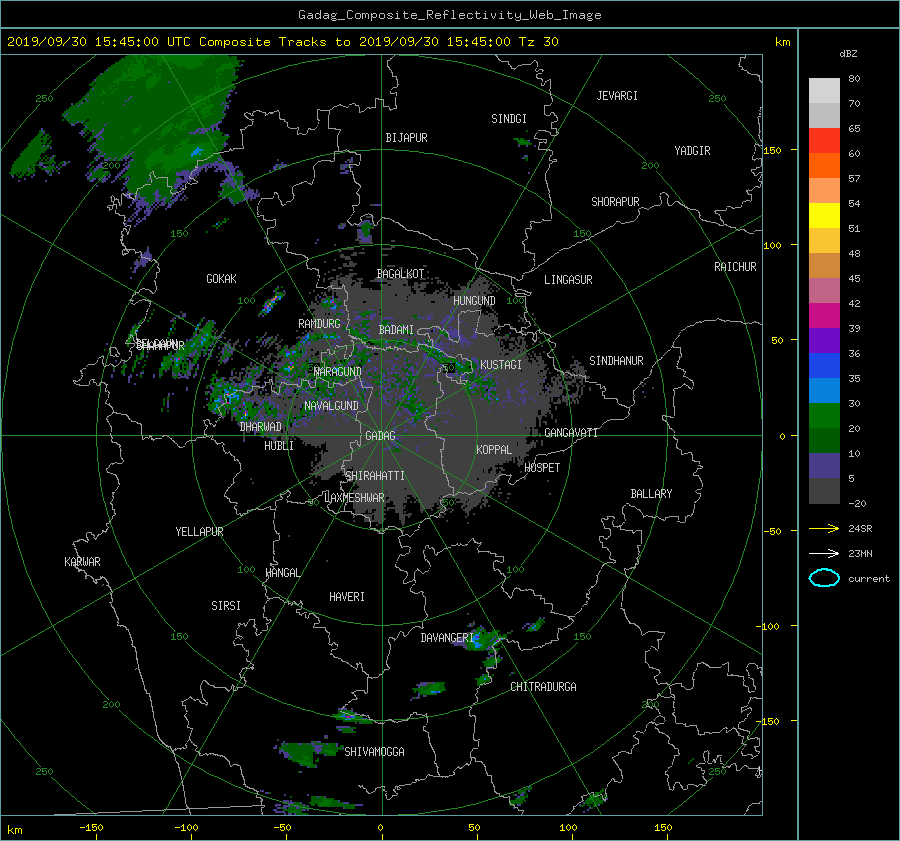Click the SIRSI label
The height and width of the screenshot is (841, 900).
(226, 606)
